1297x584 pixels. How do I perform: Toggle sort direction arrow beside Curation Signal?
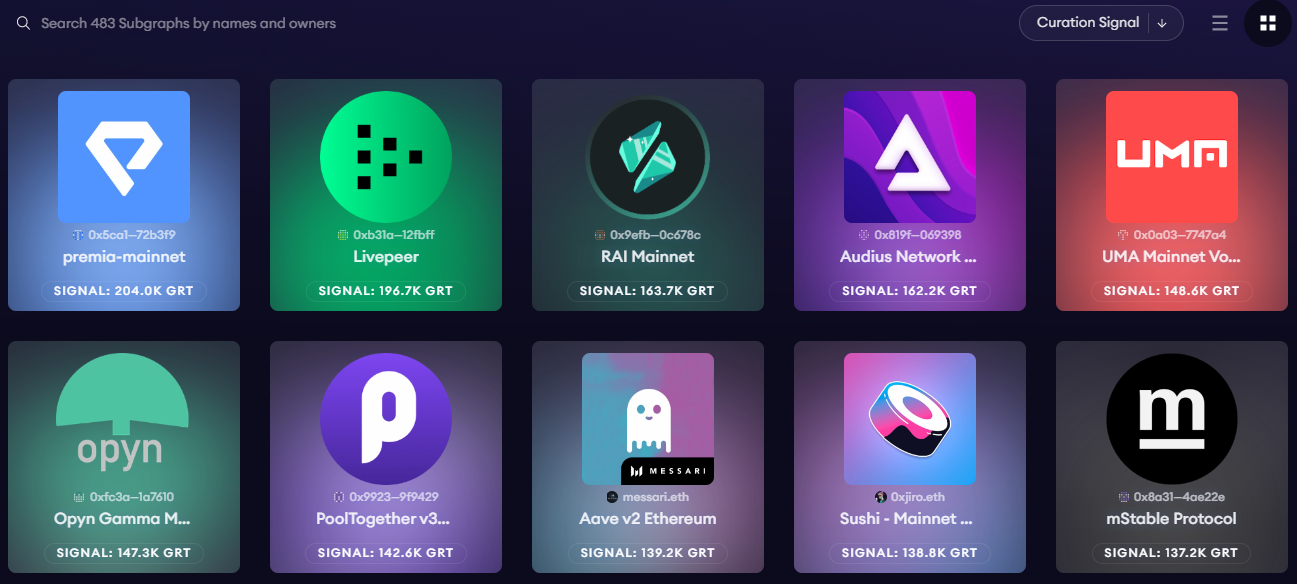1162,23
